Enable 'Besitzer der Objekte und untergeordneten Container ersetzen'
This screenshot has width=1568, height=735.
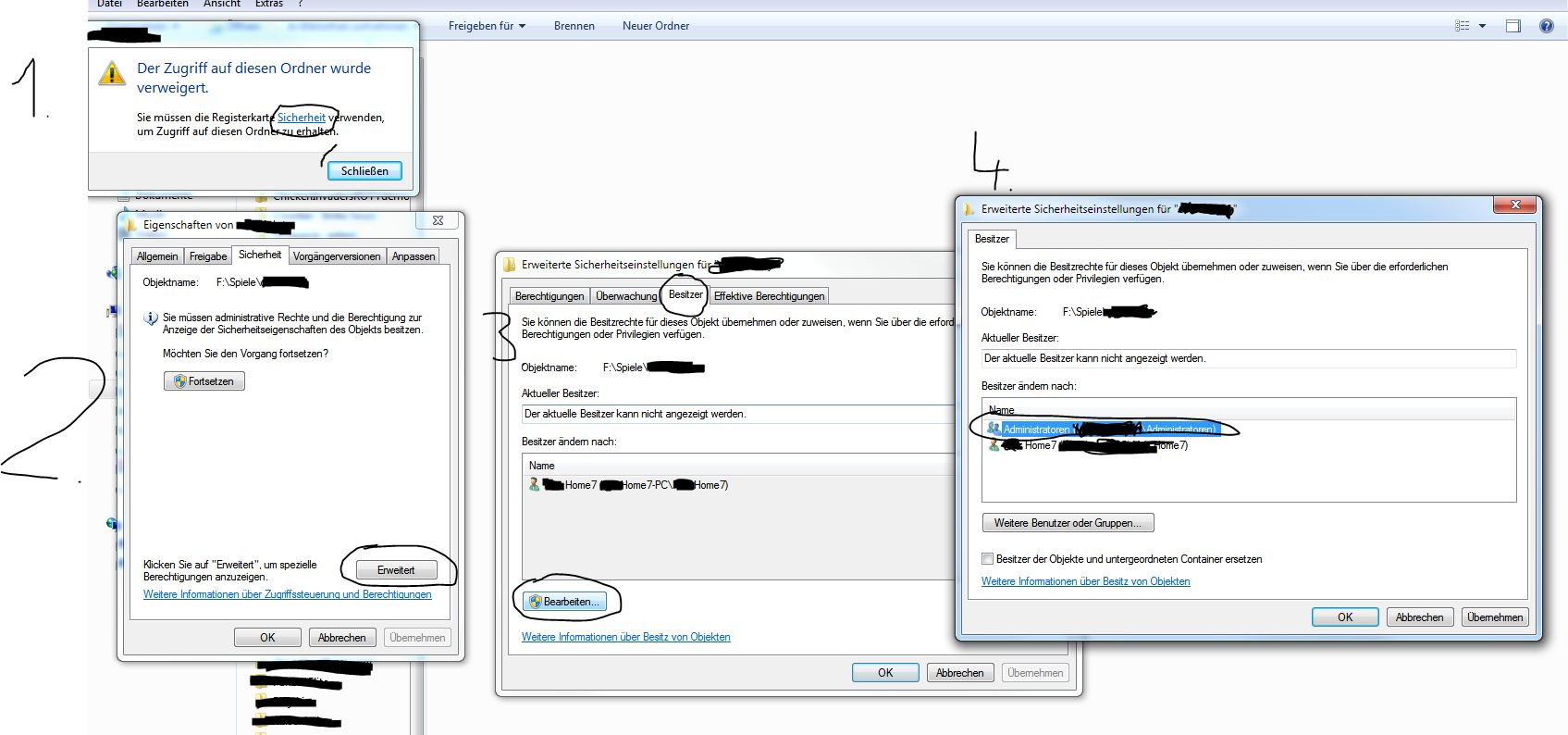coord(987,559)
